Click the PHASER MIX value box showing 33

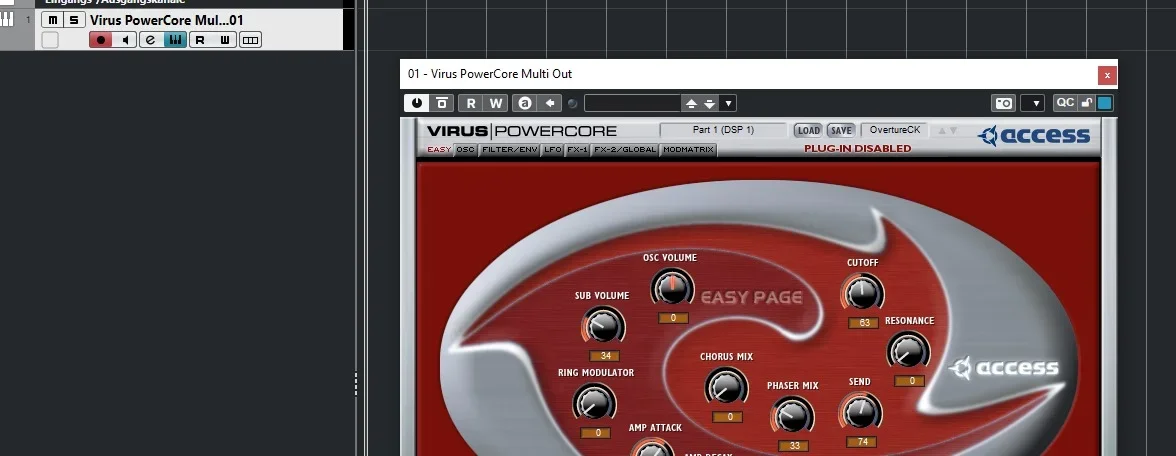click(x=794, y=446)
